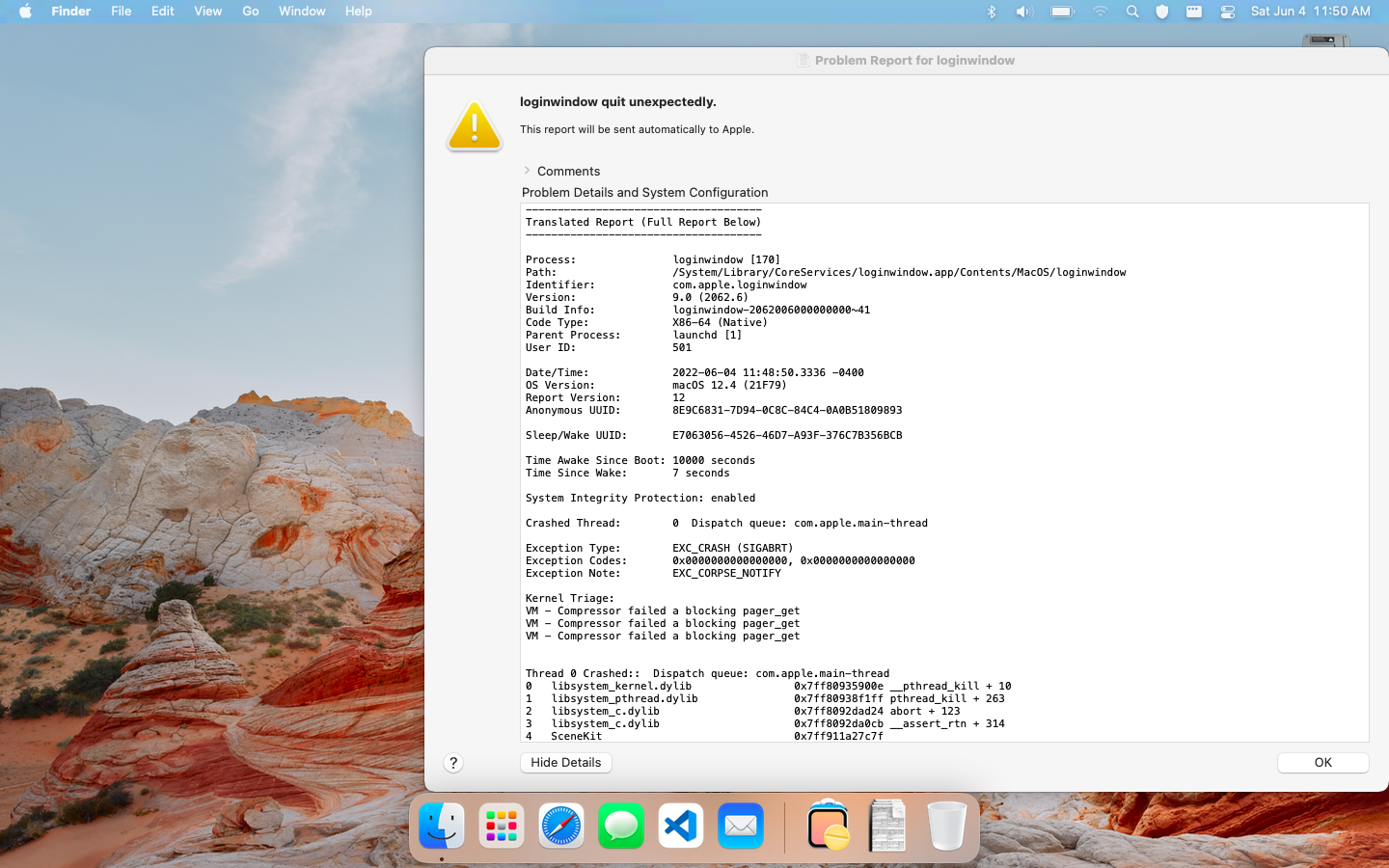1389x868 pixels.
Task: Open the Edit menu
Action: 163,12
